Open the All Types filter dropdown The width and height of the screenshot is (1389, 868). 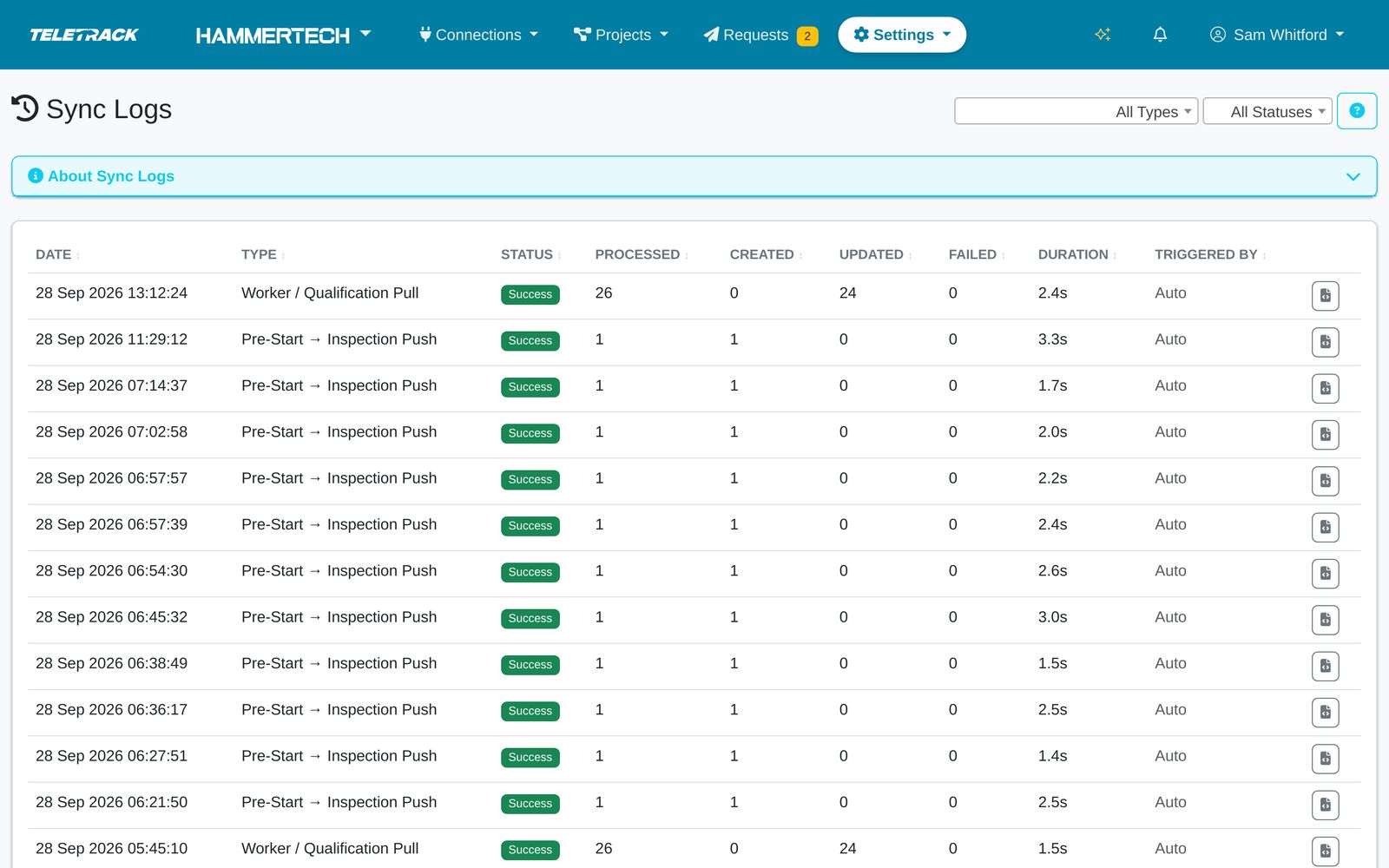pyautogui.click(x=1076, y=111)
